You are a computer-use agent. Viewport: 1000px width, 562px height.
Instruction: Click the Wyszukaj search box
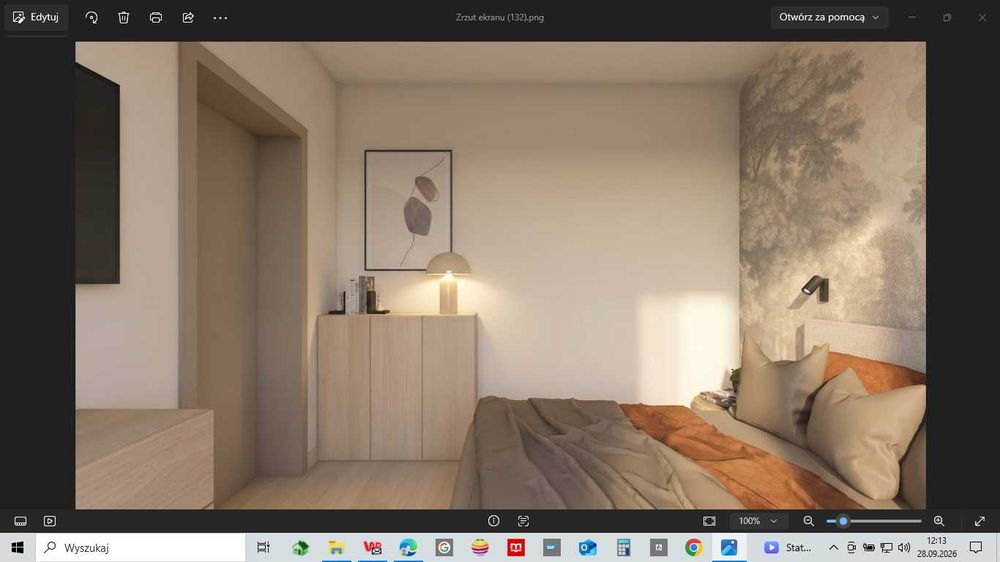(140, 547)
